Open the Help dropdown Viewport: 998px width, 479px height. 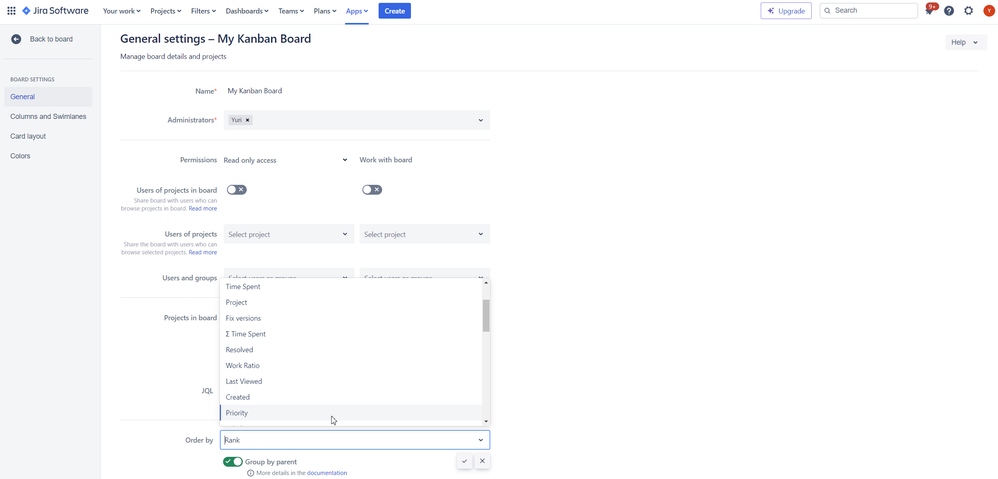pyautogui.click(x=966, y=42)
